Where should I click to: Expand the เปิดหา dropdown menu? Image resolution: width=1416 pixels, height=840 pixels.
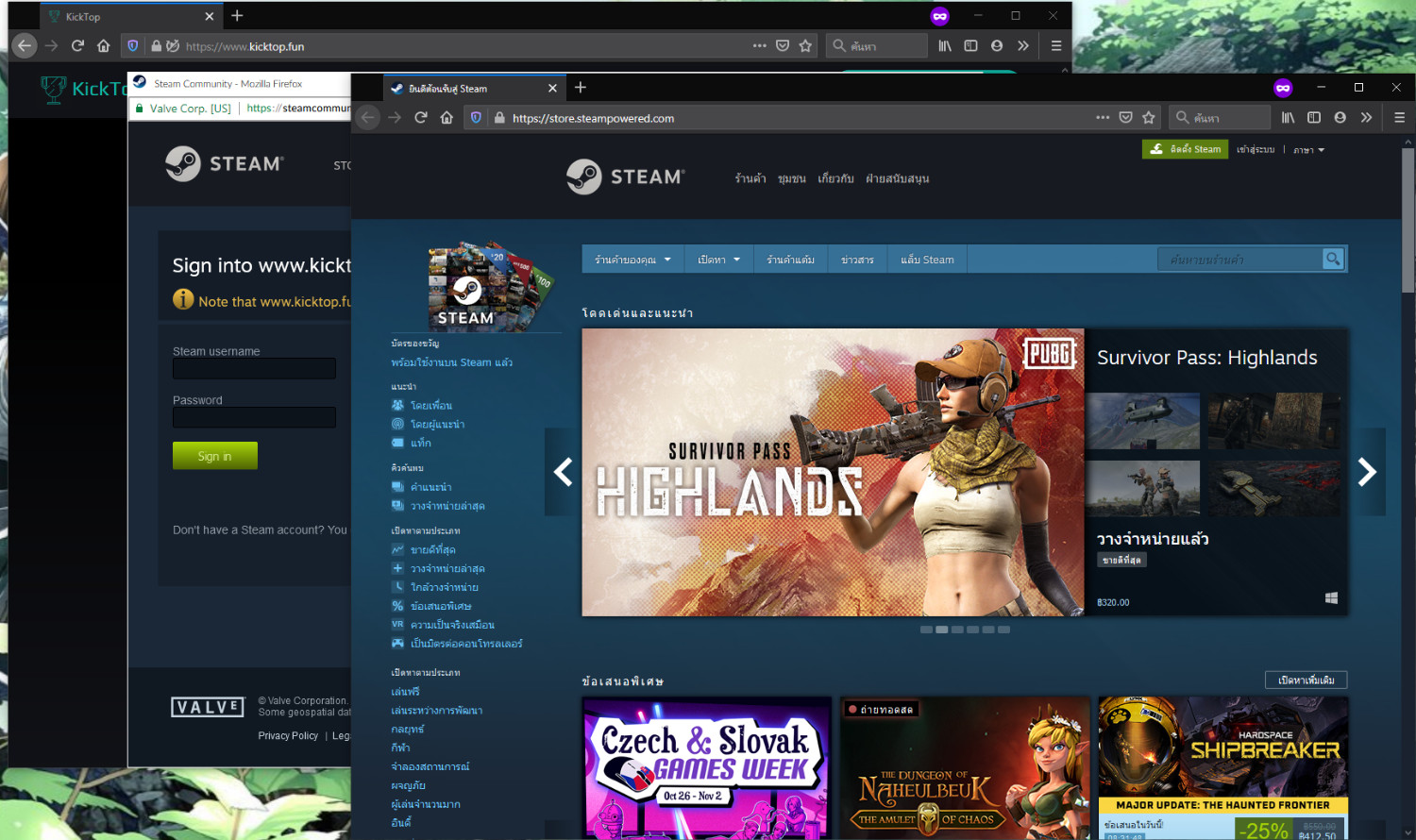click(x=718, y=260)
